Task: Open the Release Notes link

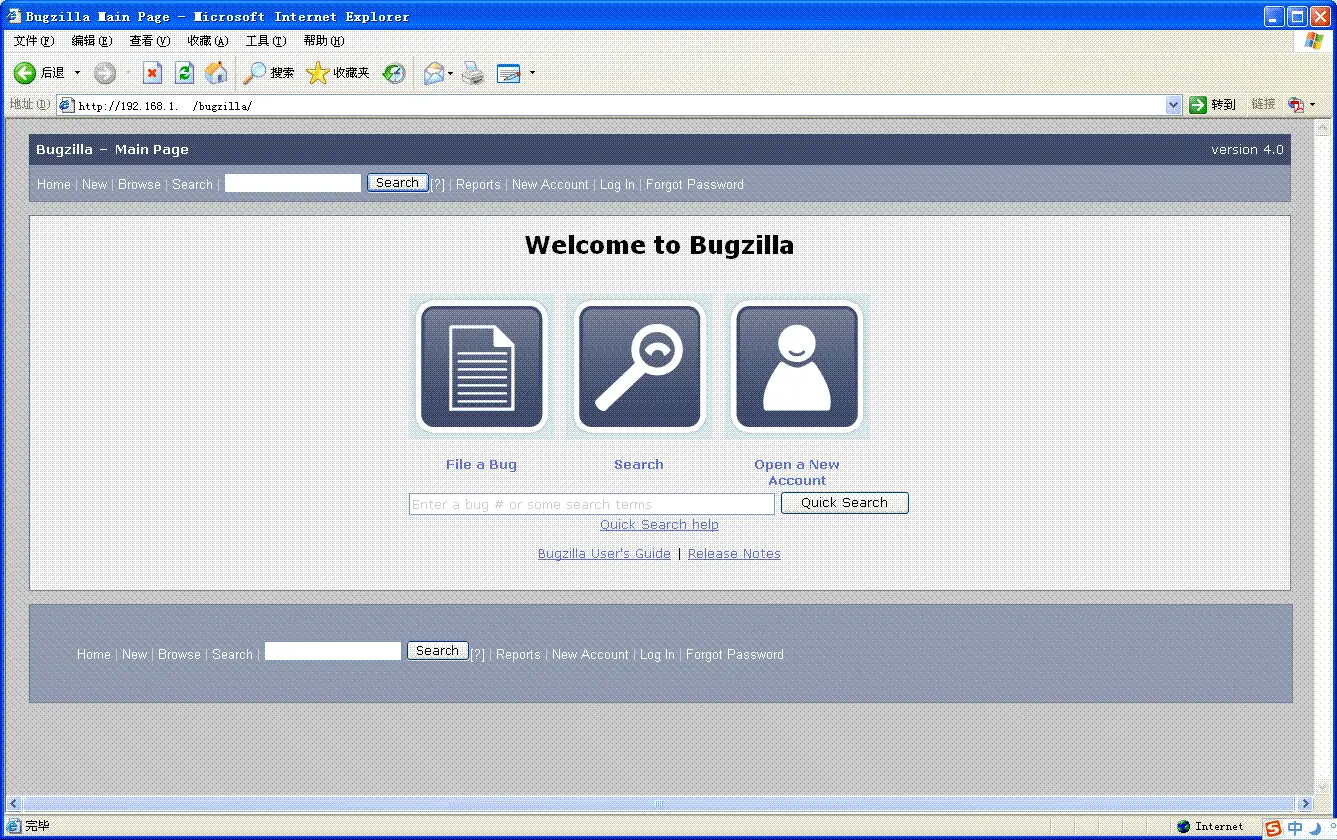Action: click(734, 554)
